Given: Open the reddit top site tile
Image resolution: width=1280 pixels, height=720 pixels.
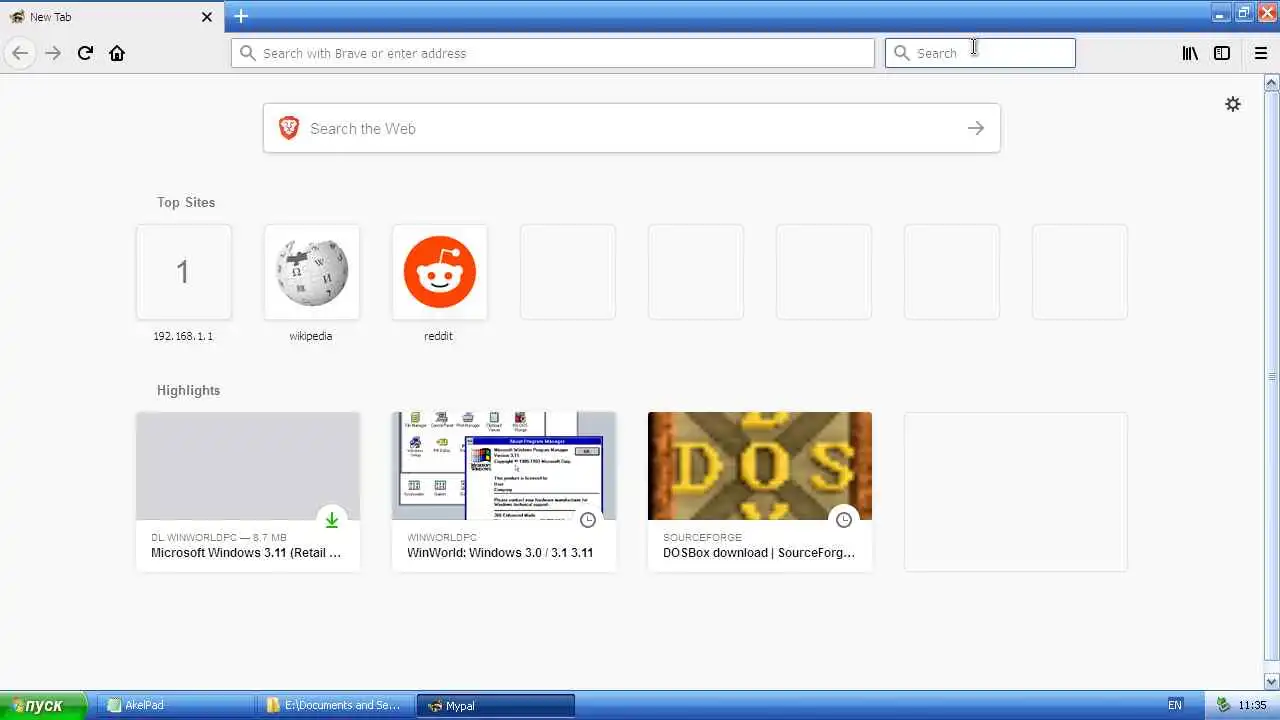Looking at the screenshot, I should pos(439,272).
